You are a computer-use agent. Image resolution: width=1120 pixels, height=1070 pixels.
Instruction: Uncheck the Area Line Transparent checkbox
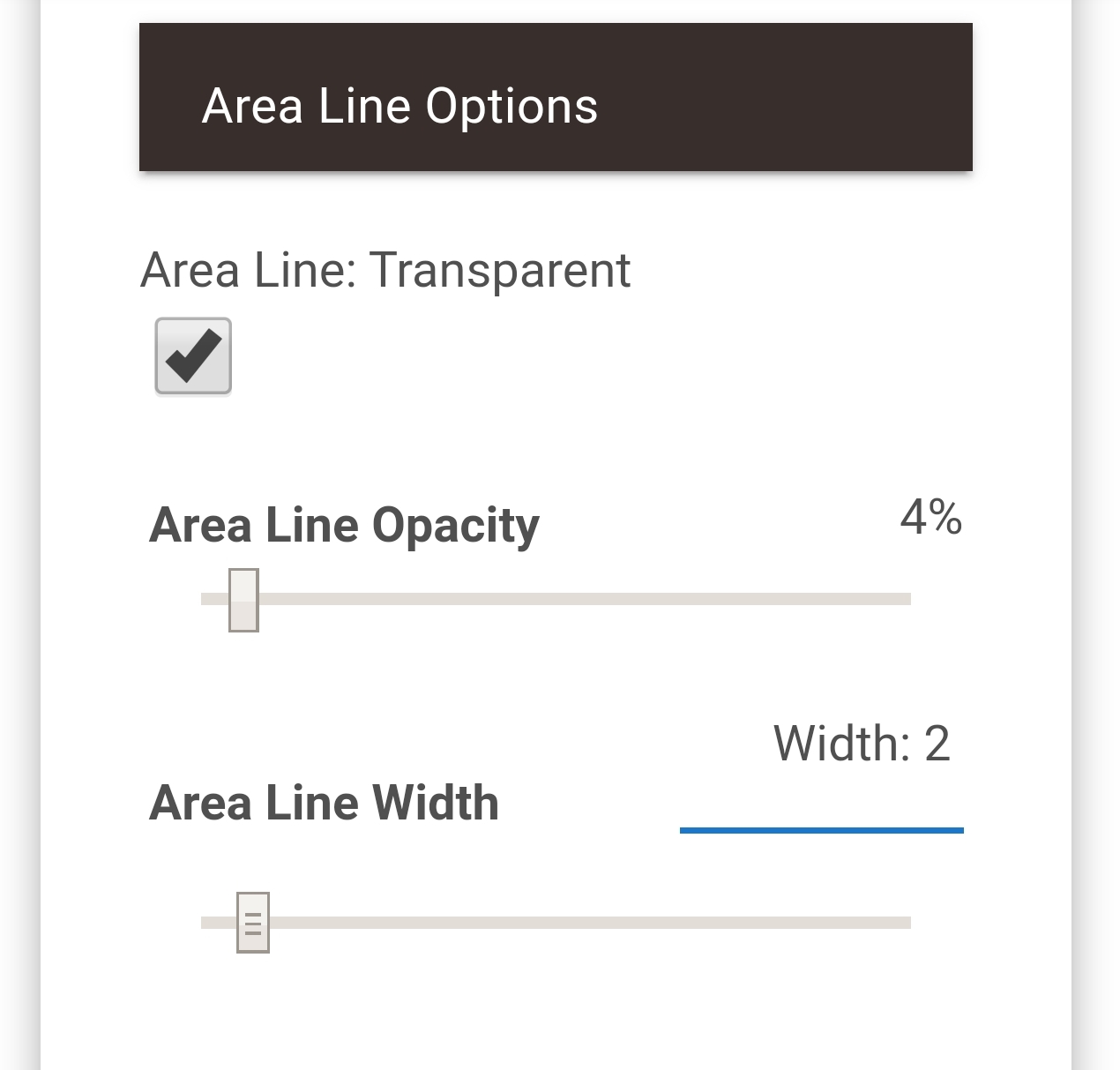[x=193, y=356]
